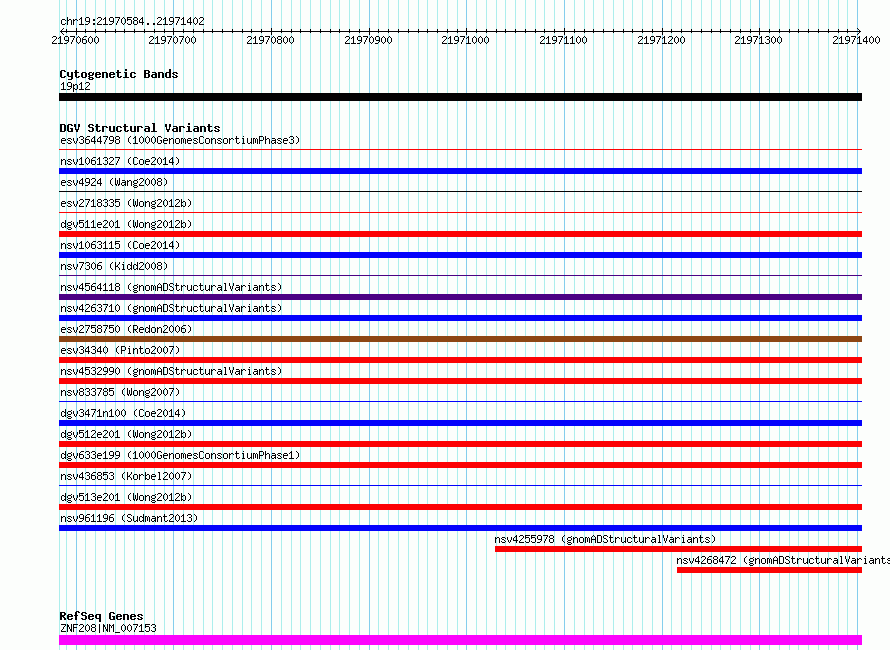Click the DGV Structural Variants track title
This screenshot has width=890, height=650.
click(x=140, y=128)
